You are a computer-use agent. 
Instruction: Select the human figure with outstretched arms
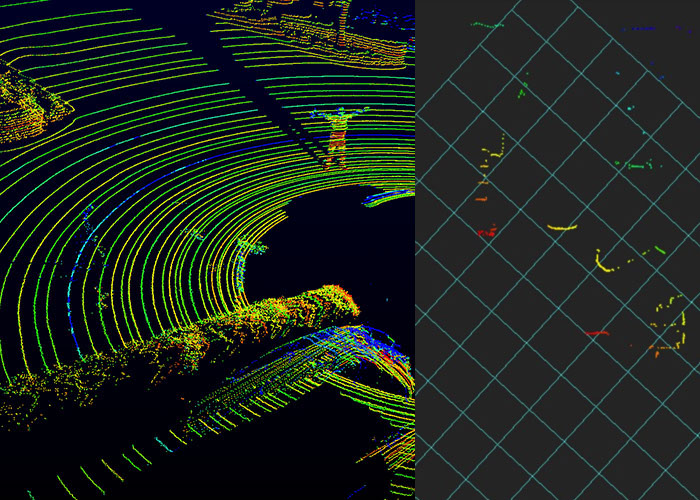click(339, 138)
